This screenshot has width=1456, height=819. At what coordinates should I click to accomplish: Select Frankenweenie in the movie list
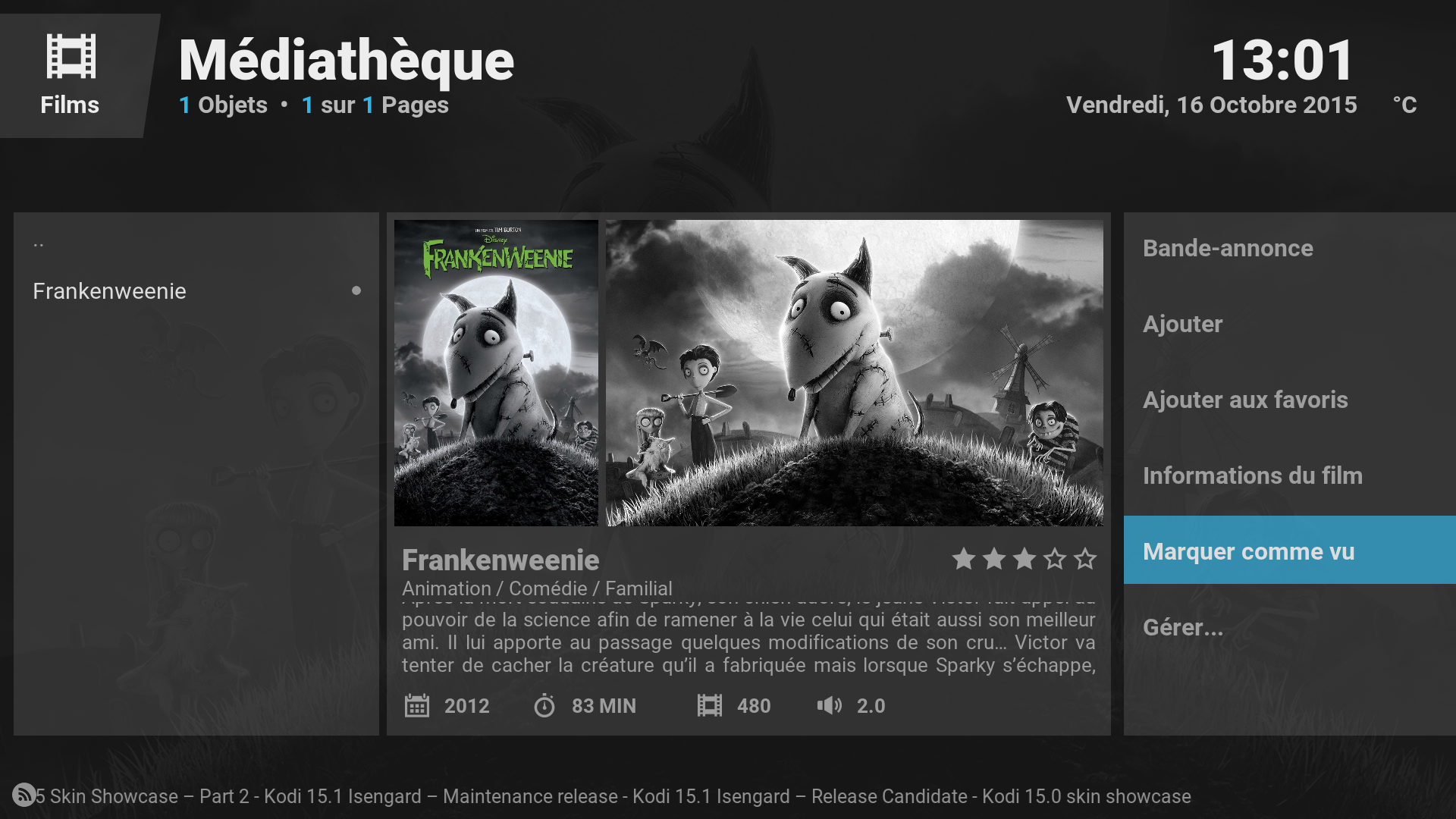click(196, 291)
